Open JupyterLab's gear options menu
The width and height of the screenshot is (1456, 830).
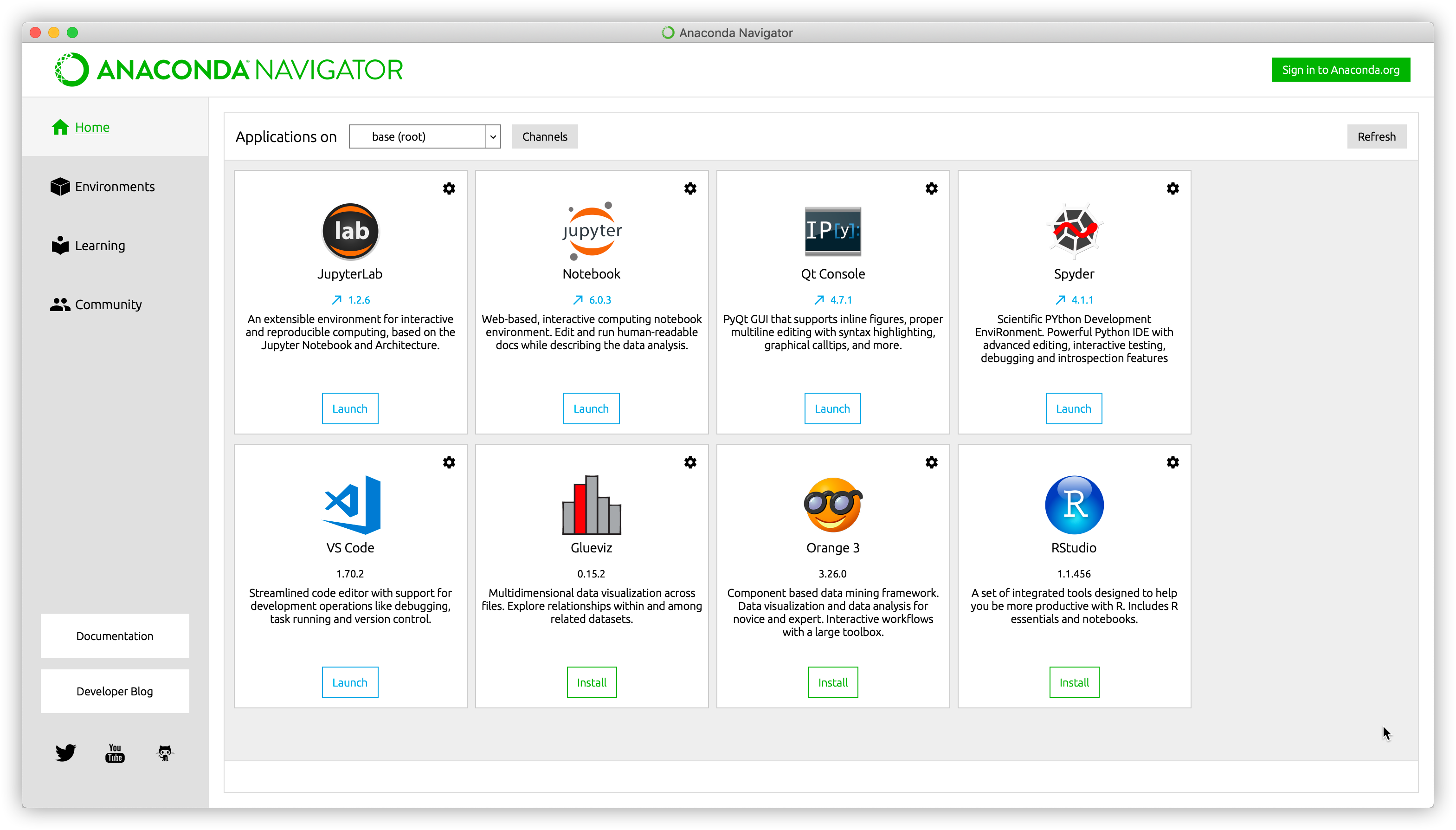449,188
